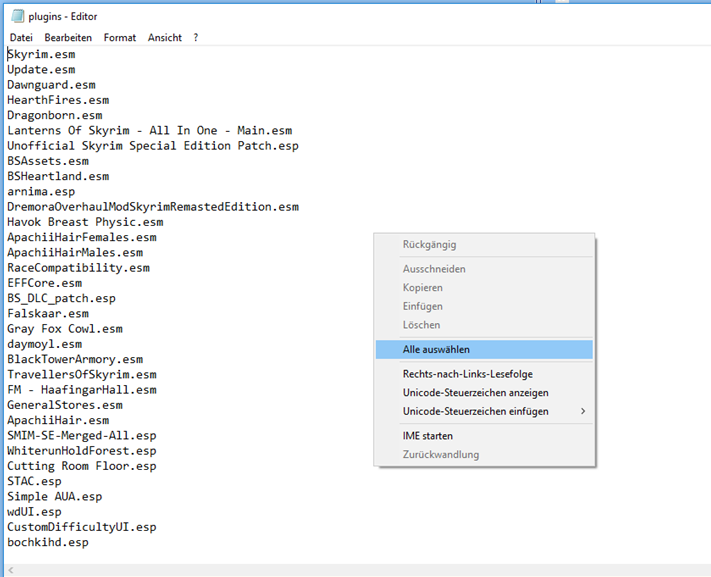Click Rückgängig in the context menu
711x577 pixels.
click(x=429, y=245)
